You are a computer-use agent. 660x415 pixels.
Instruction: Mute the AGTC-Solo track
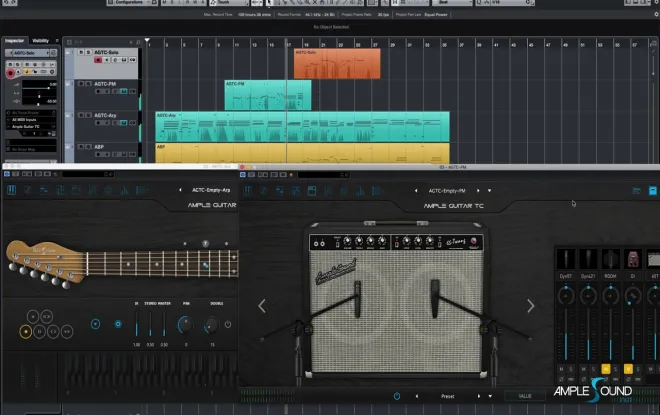[81, 52]
